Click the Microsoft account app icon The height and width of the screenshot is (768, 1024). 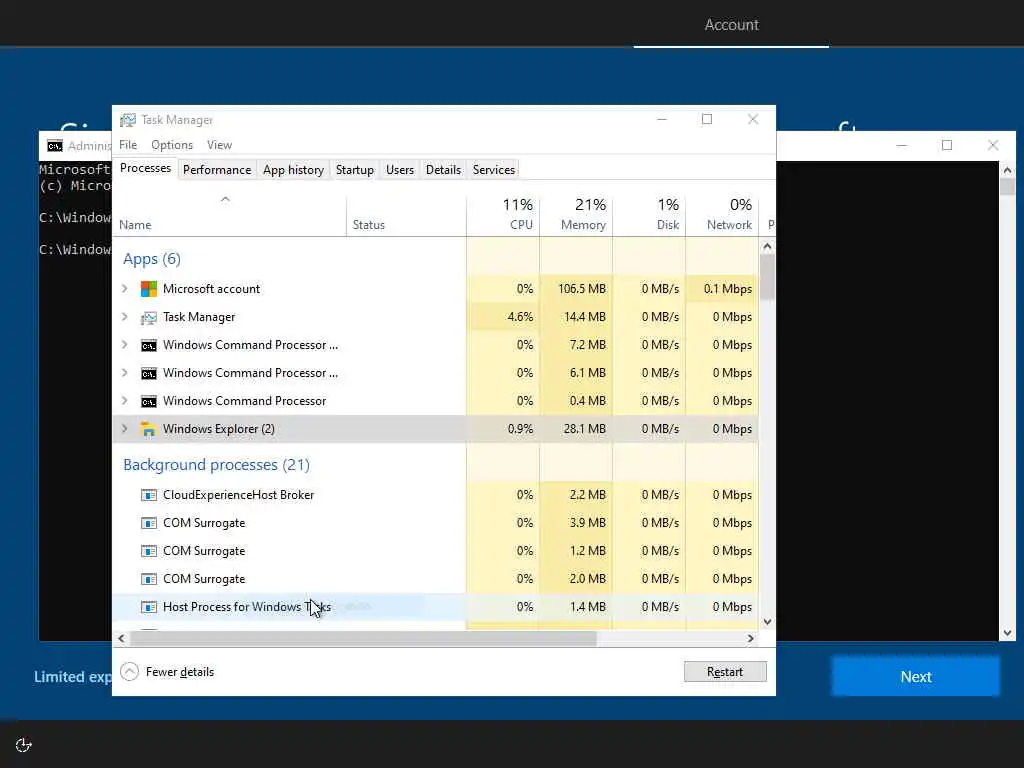(149, 289)
